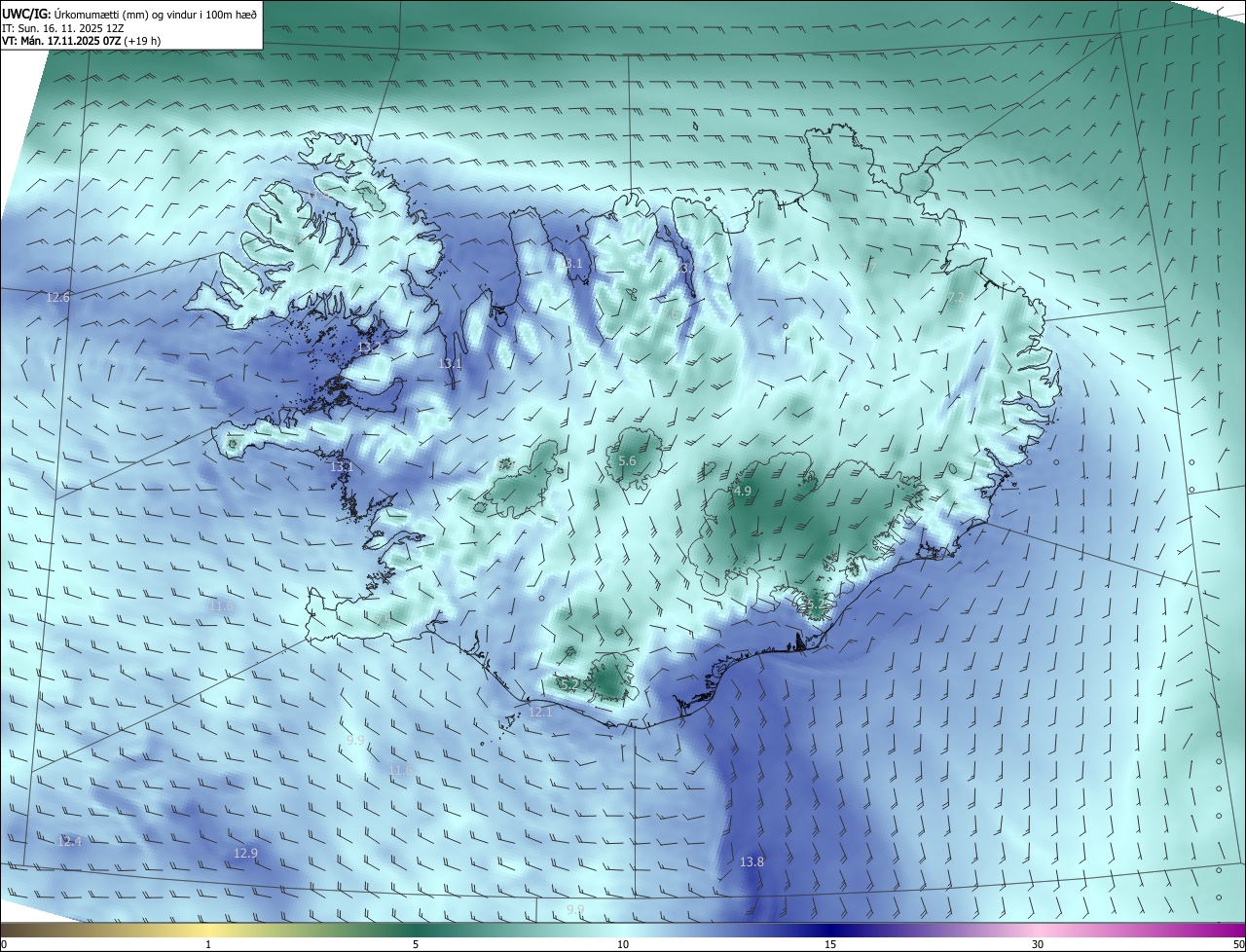Click the 1 tick on the color scale

(x=208, y=944)
